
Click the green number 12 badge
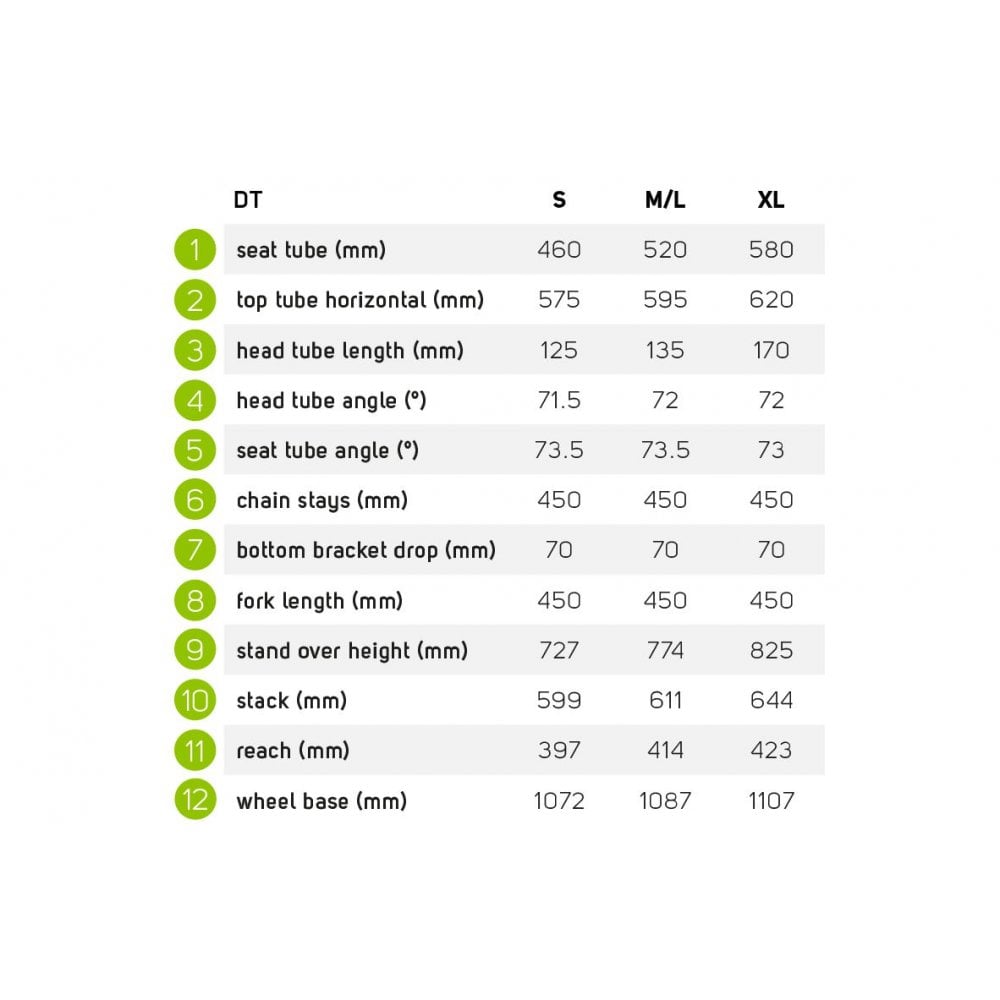tap(195, 800)
